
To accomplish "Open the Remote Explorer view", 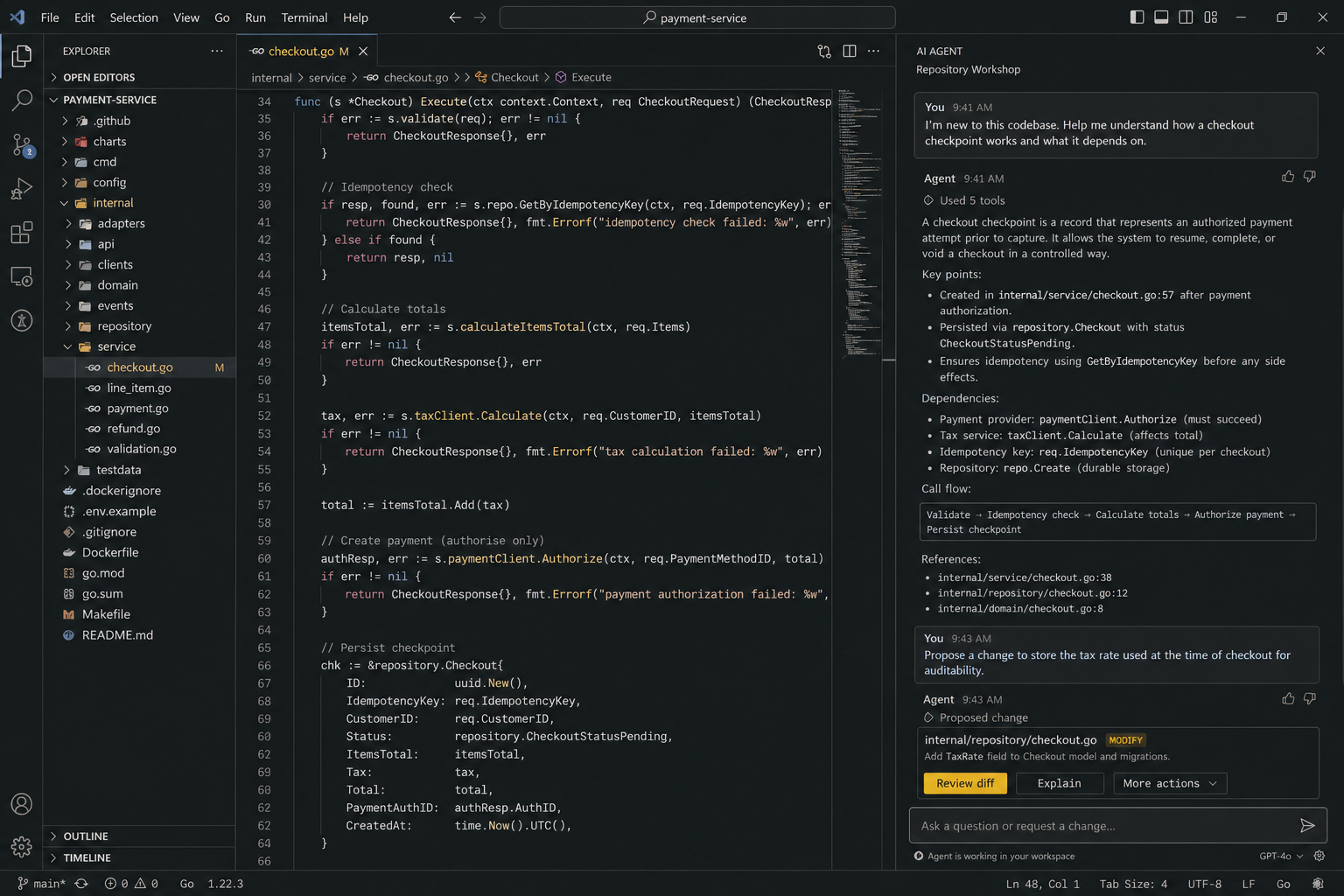I will coord(22,276).
